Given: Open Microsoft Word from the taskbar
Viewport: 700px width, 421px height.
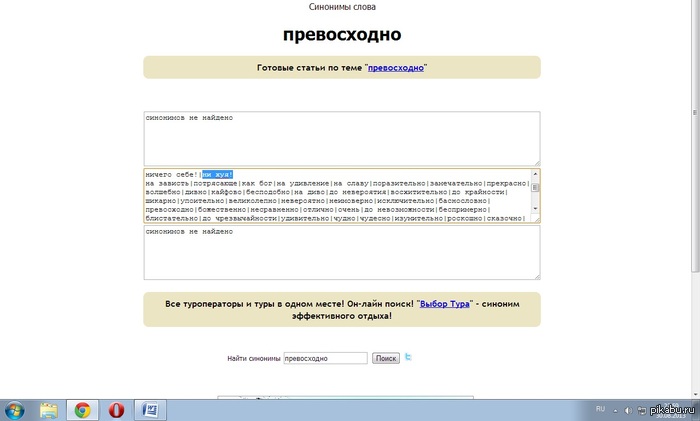Looking at the screenshot, I should pyautogui.click(x=150, y=410).
